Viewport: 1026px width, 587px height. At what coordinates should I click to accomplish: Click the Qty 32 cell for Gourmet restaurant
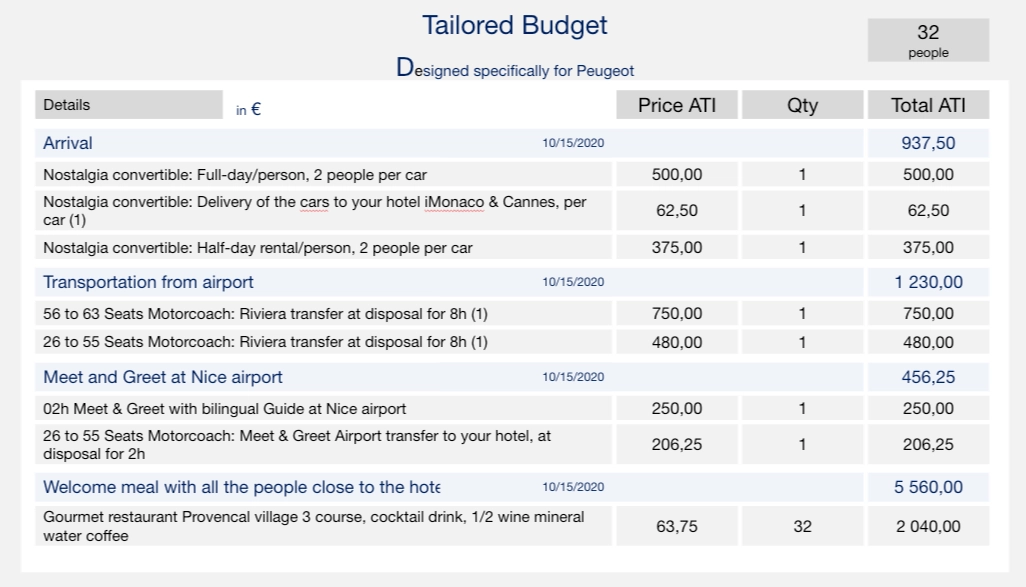[802, 526]
